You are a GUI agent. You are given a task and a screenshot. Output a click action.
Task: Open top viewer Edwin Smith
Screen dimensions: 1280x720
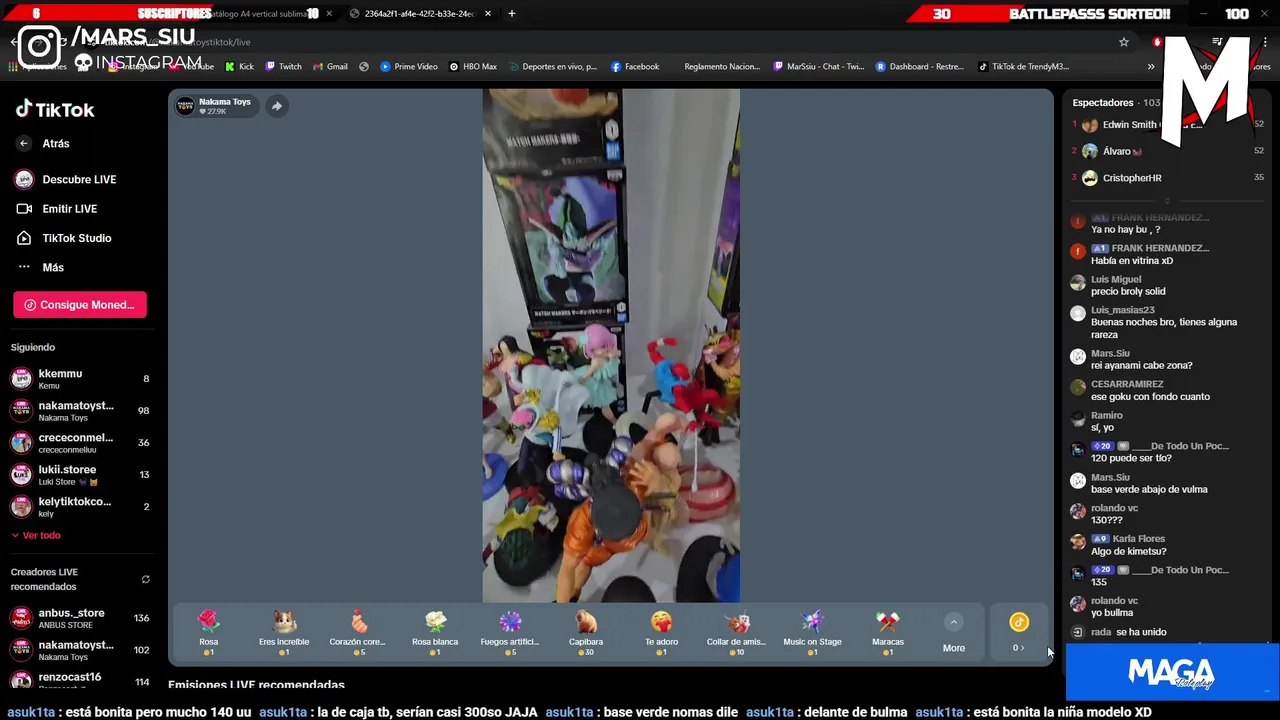[x=1168, y=125]
